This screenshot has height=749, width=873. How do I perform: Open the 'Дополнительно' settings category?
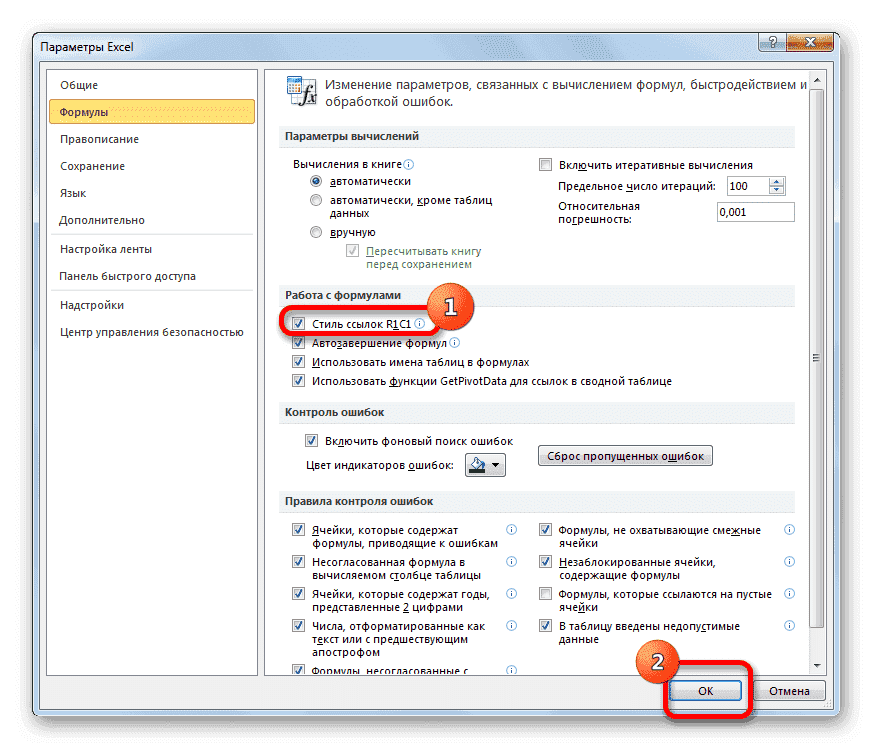pyautogui.click(x=102, y=220)
